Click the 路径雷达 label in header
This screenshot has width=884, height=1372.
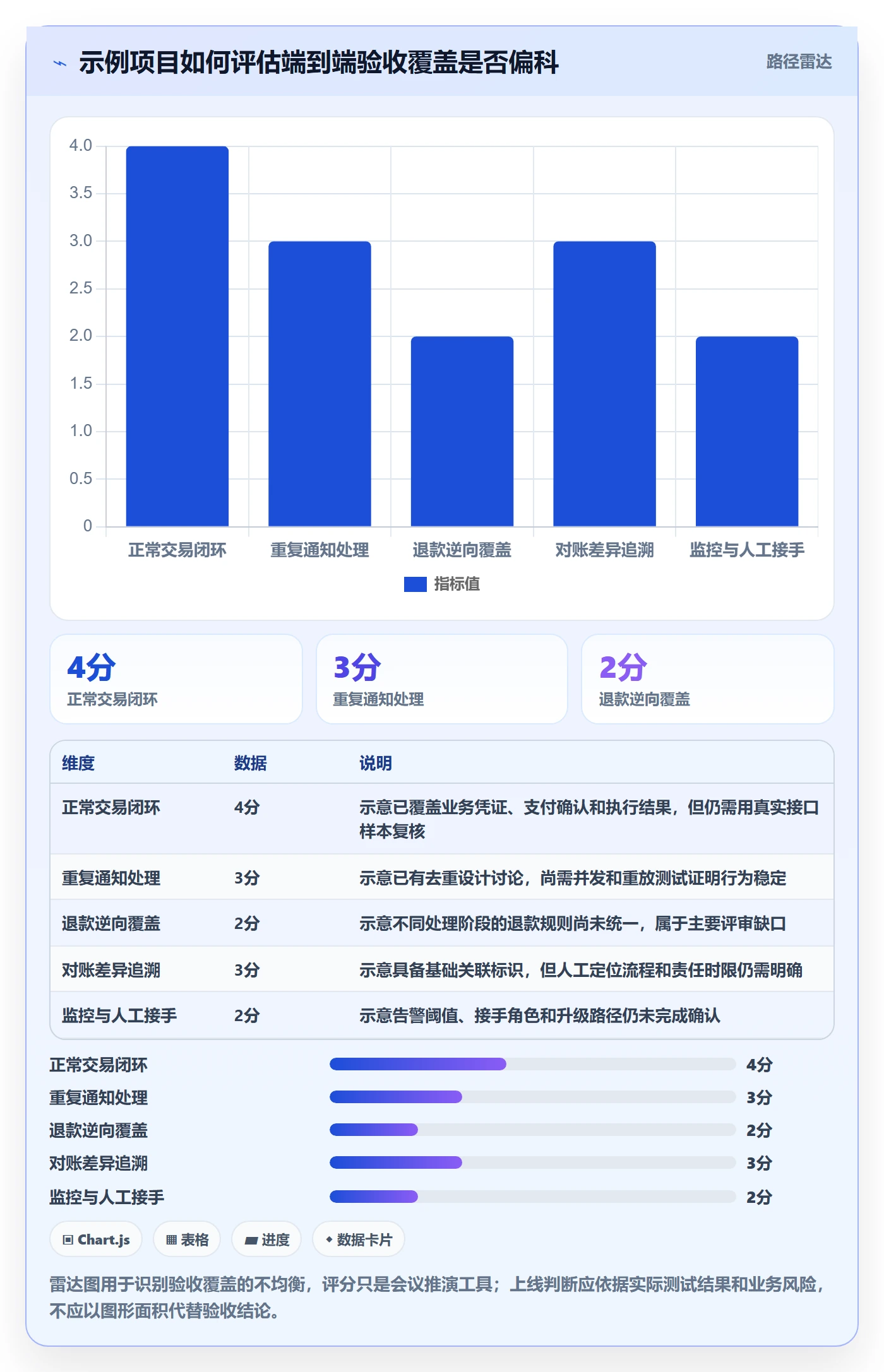(799, 62)
